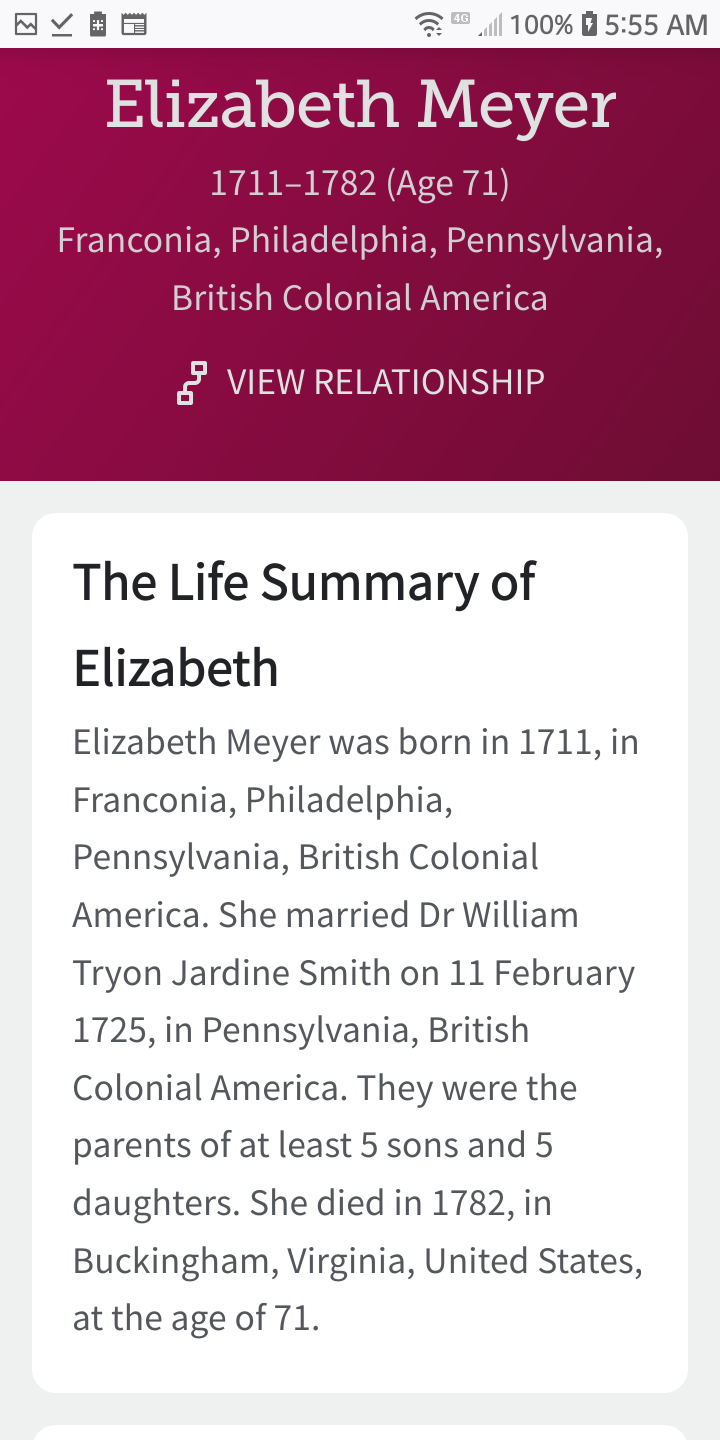Open the picture notification icon in status bar
720x1440 pixels.
coord(26,24)
